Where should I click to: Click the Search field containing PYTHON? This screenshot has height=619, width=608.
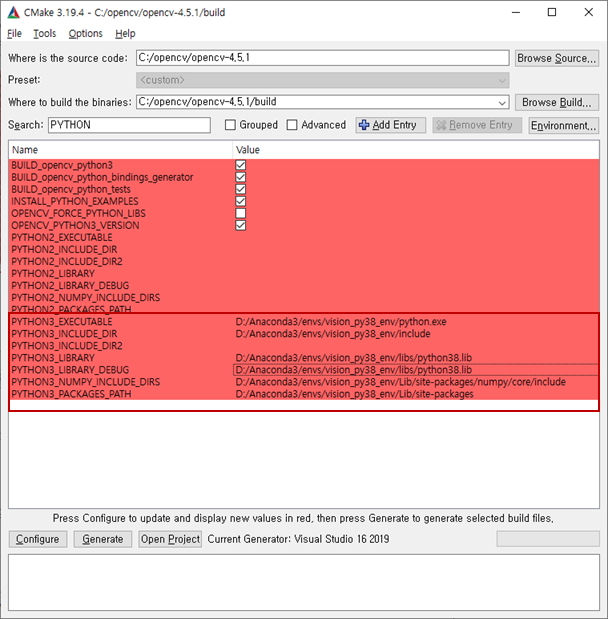[129, 125]
